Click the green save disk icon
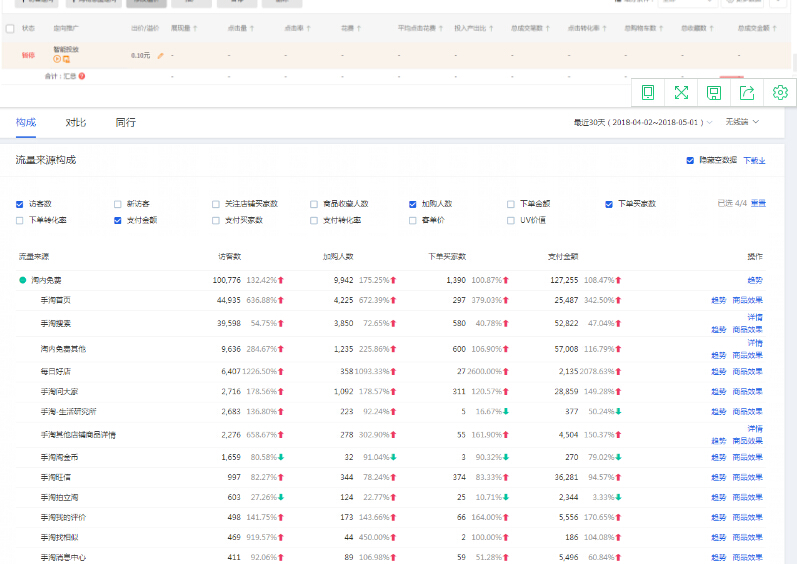This screenshot has height=564, width=797. tap(714, 92)
